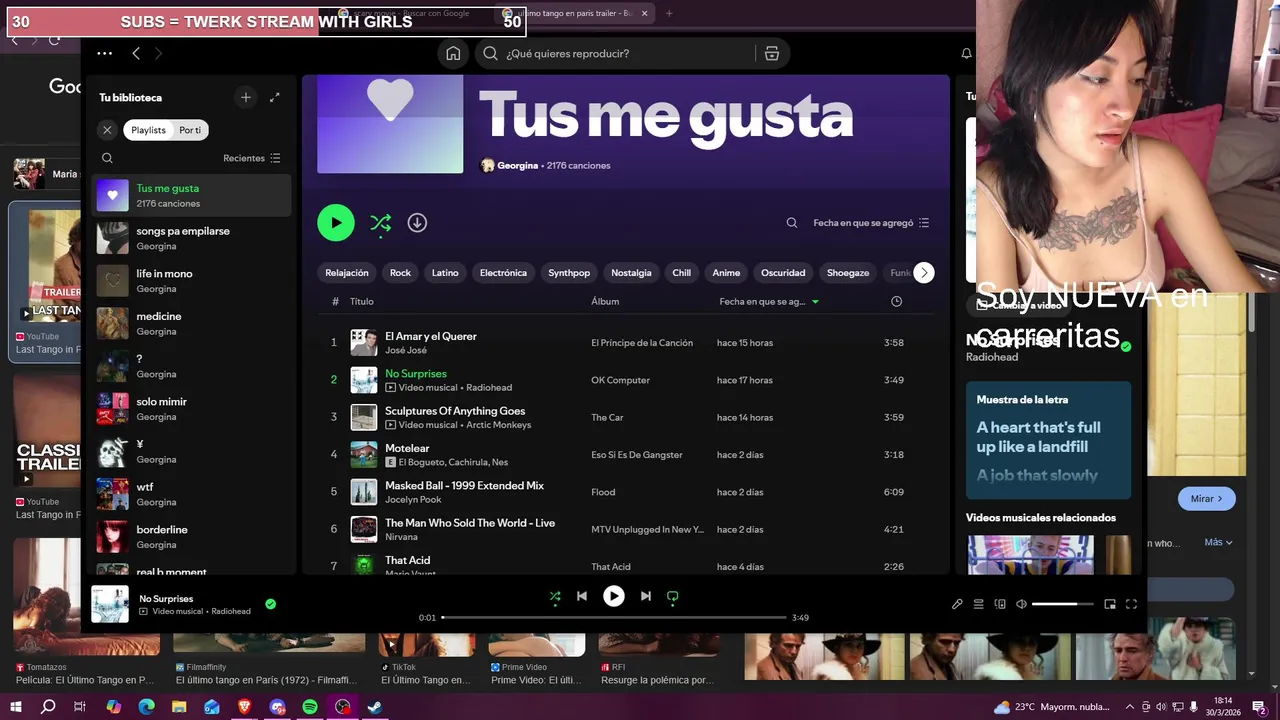Filter songs by Synthpop chip
Screen dimensions: 1280x720
569,273
